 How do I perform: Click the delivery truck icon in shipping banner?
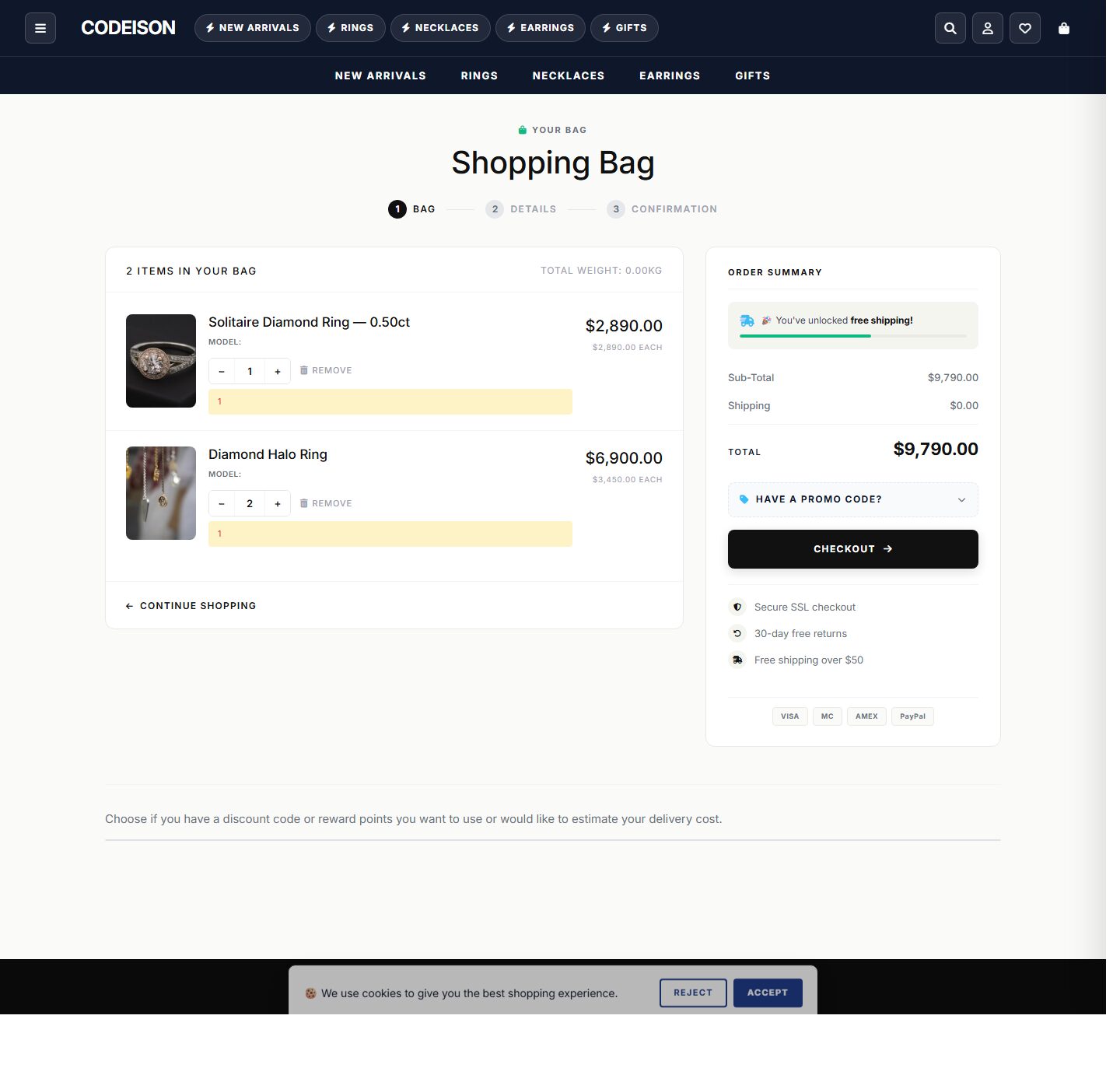747,320
